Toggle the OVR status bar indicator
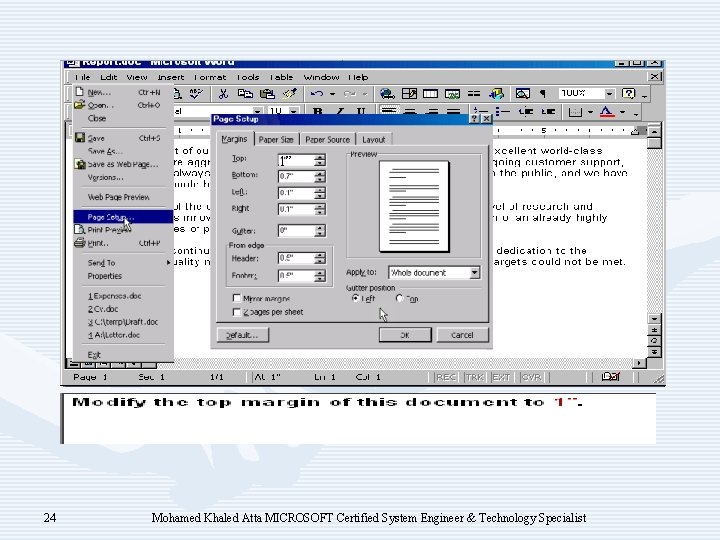This screenshot has height=540, width=720. tap(531, 377)
